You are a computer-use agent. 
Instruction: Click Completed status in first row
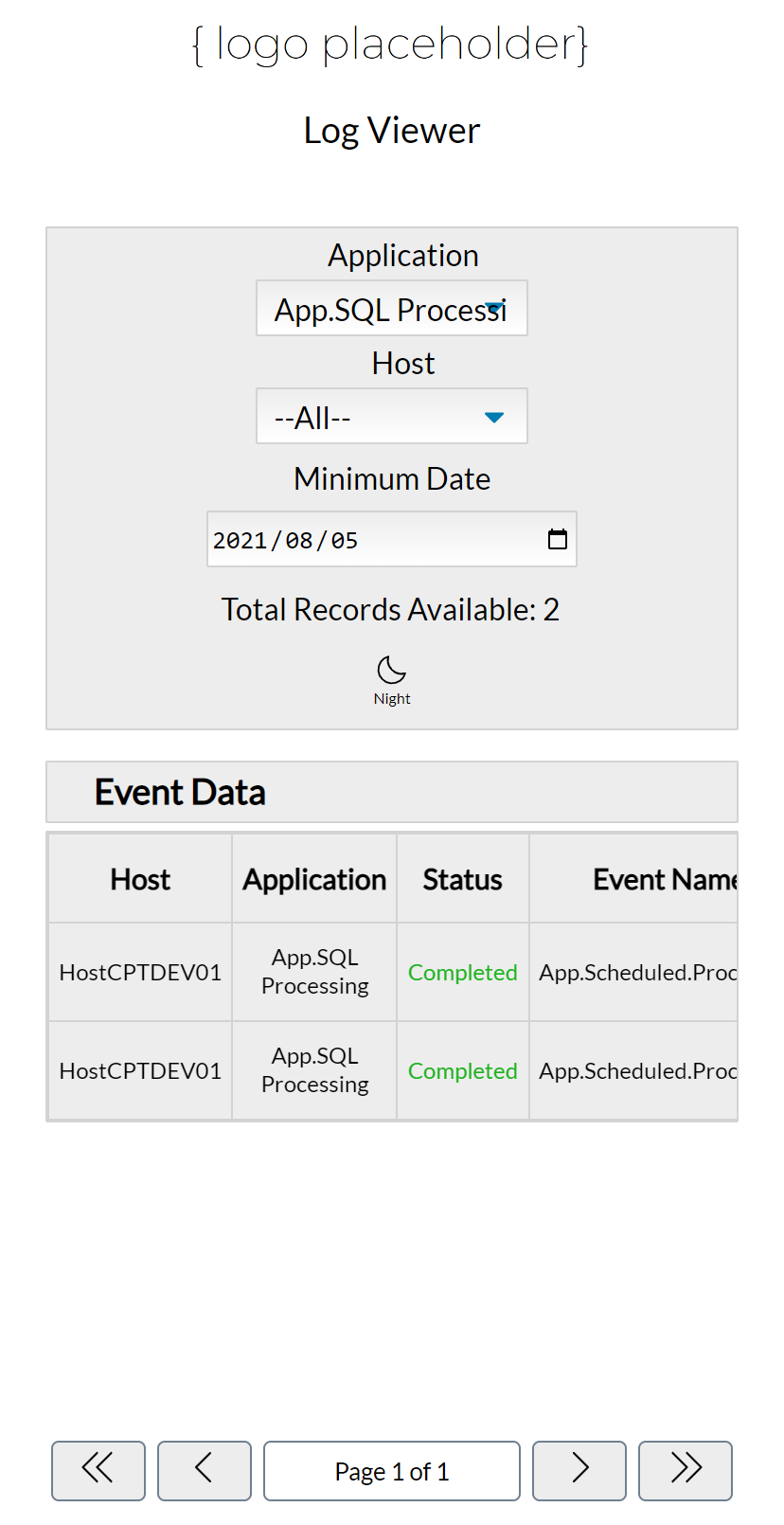(463, 972)
